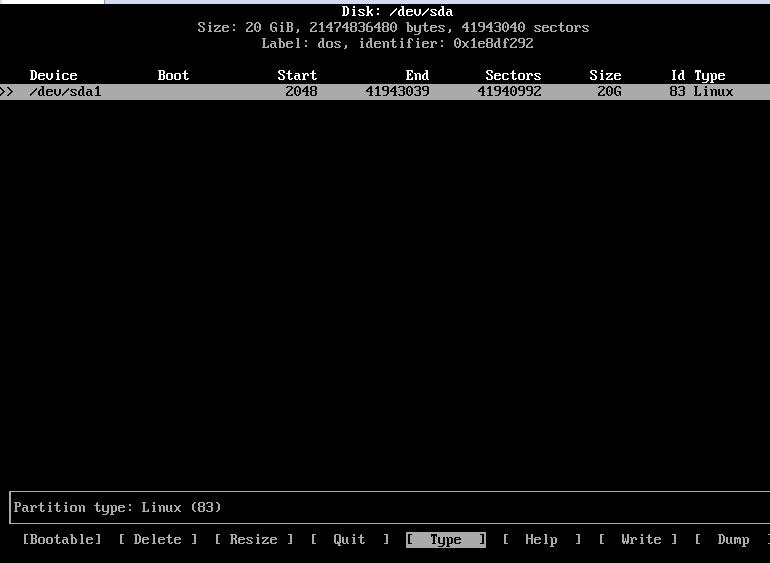Click the End column header
Viewport: 770px width, 563px height.
(x=417, y=75)
